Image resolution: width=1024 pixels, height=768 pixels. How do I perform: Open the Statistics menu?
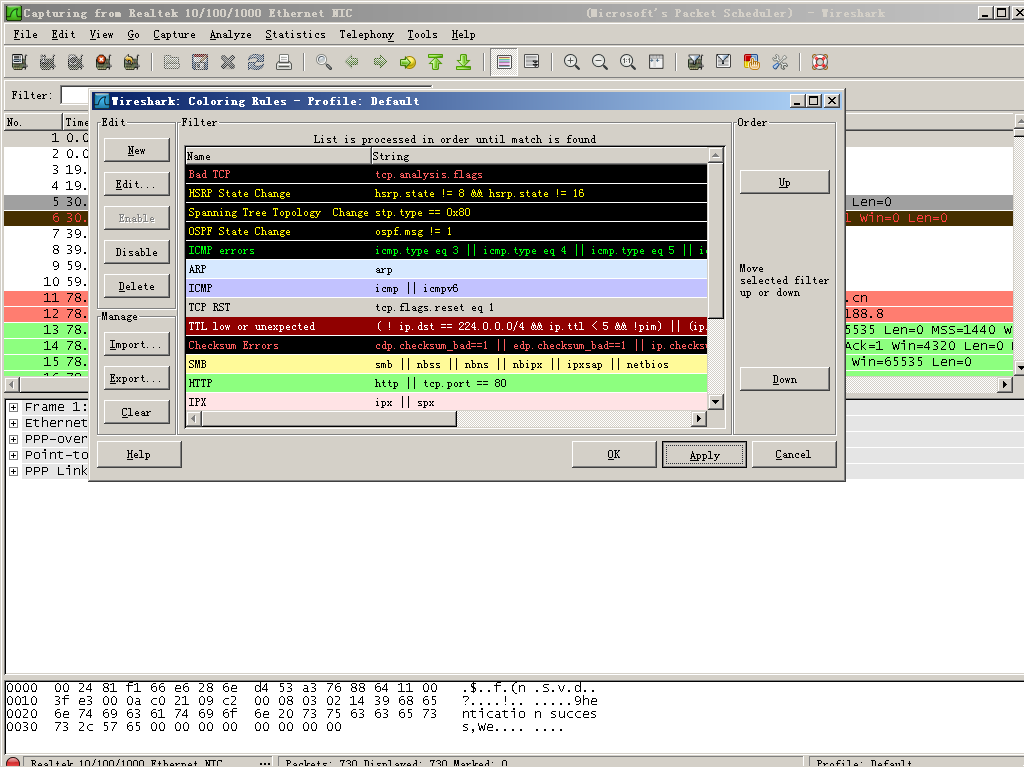295,35
